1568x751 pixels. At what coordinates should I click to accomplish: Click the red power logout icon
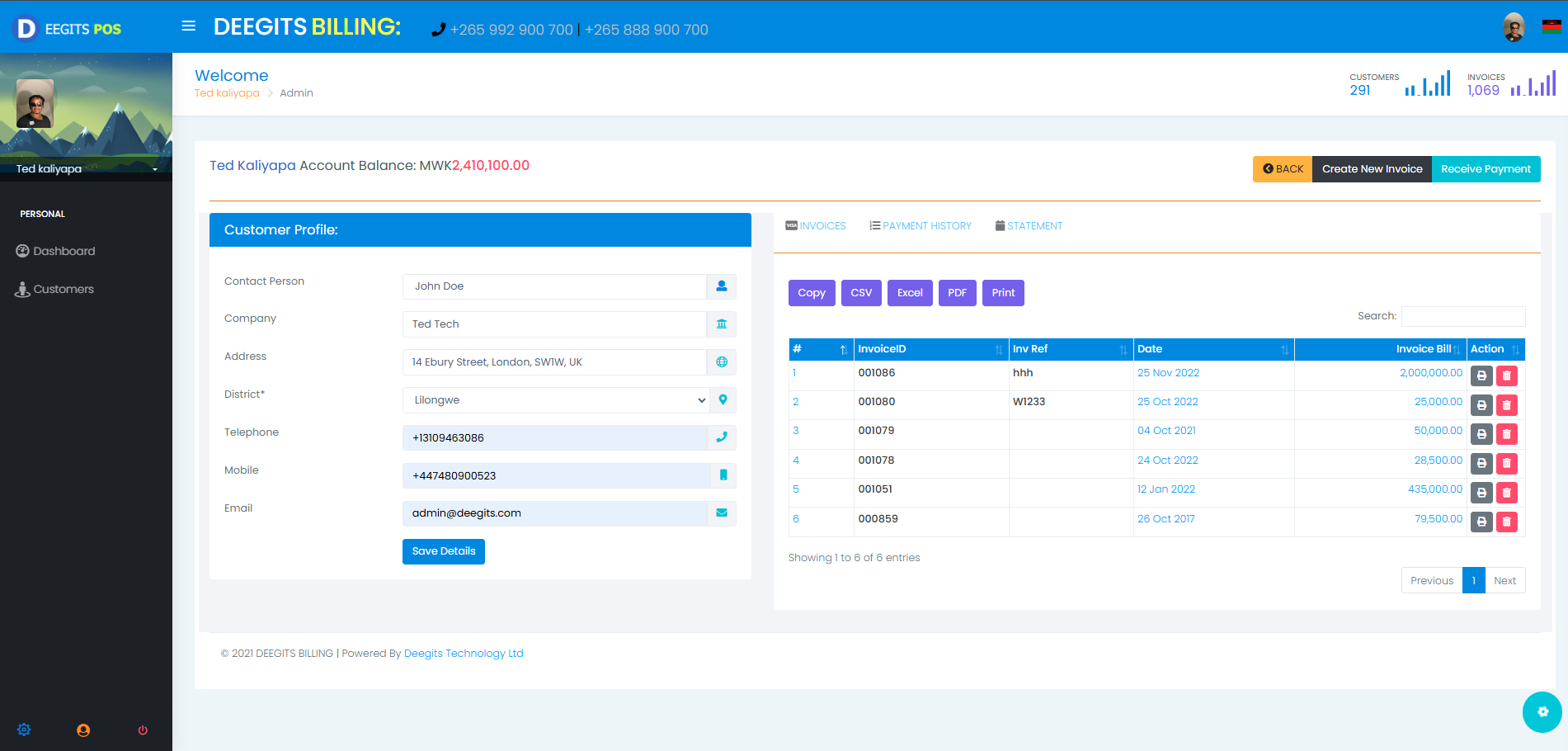(x=143, y=730)
